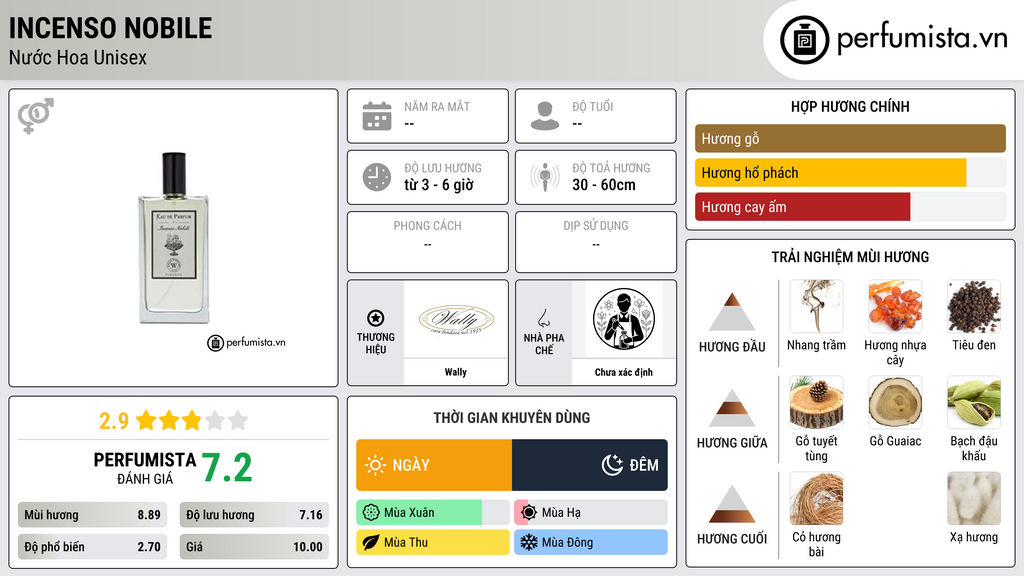Click the perfumista.vn logo bottle icon
The height and width of the screenshot is (576, 1024).
click(805, 40)
